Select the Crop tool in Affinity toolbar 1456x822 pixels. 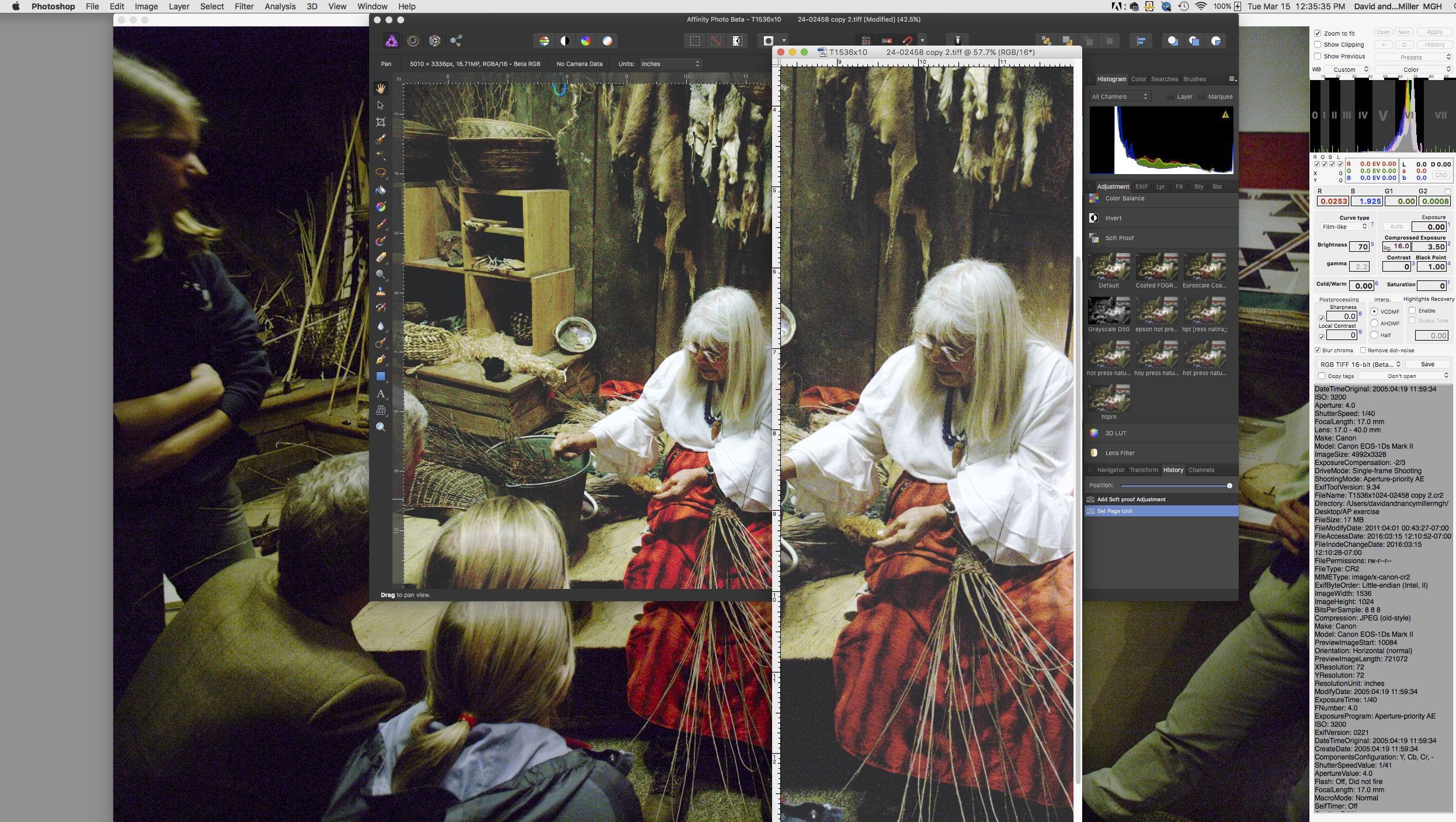380,122
